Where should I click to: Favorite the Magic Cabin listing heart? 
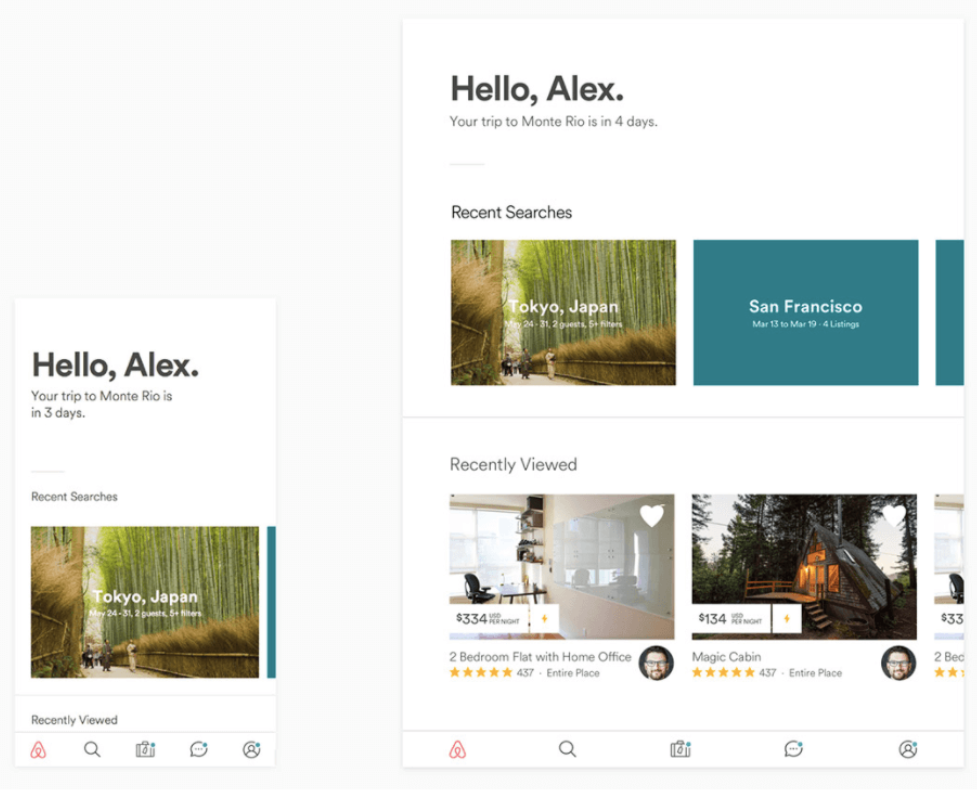[x=894, y=516]
